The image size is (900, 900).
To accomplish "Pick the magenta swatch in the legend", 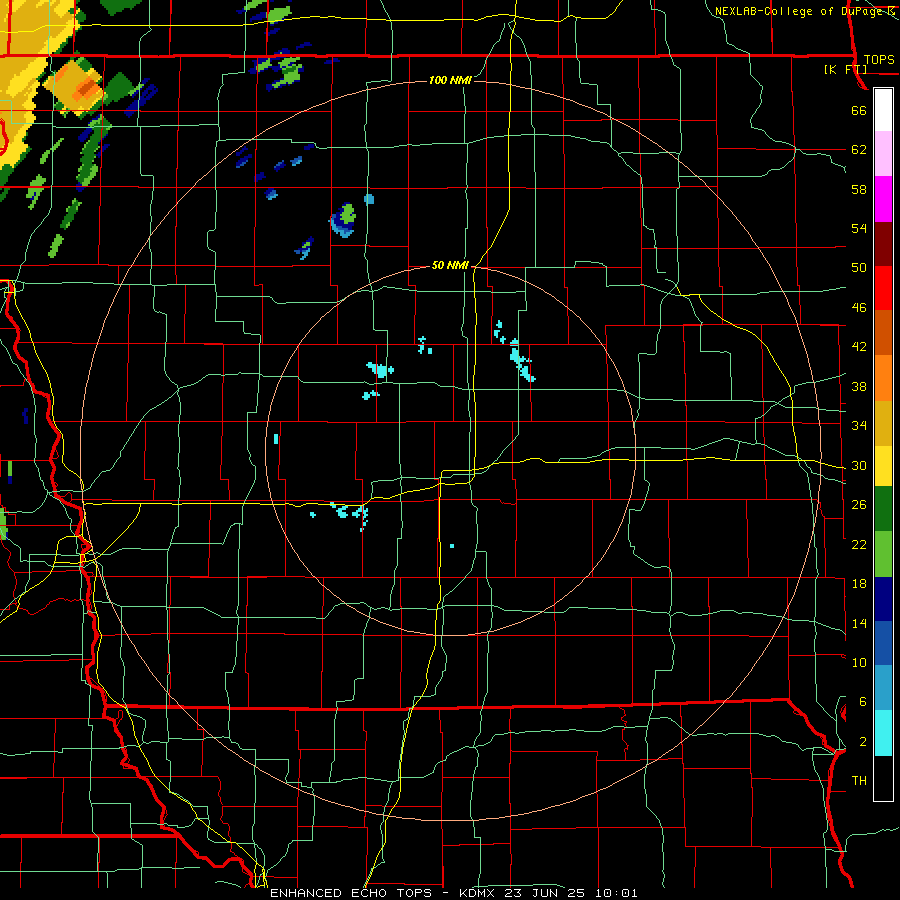I will (883, 199).
